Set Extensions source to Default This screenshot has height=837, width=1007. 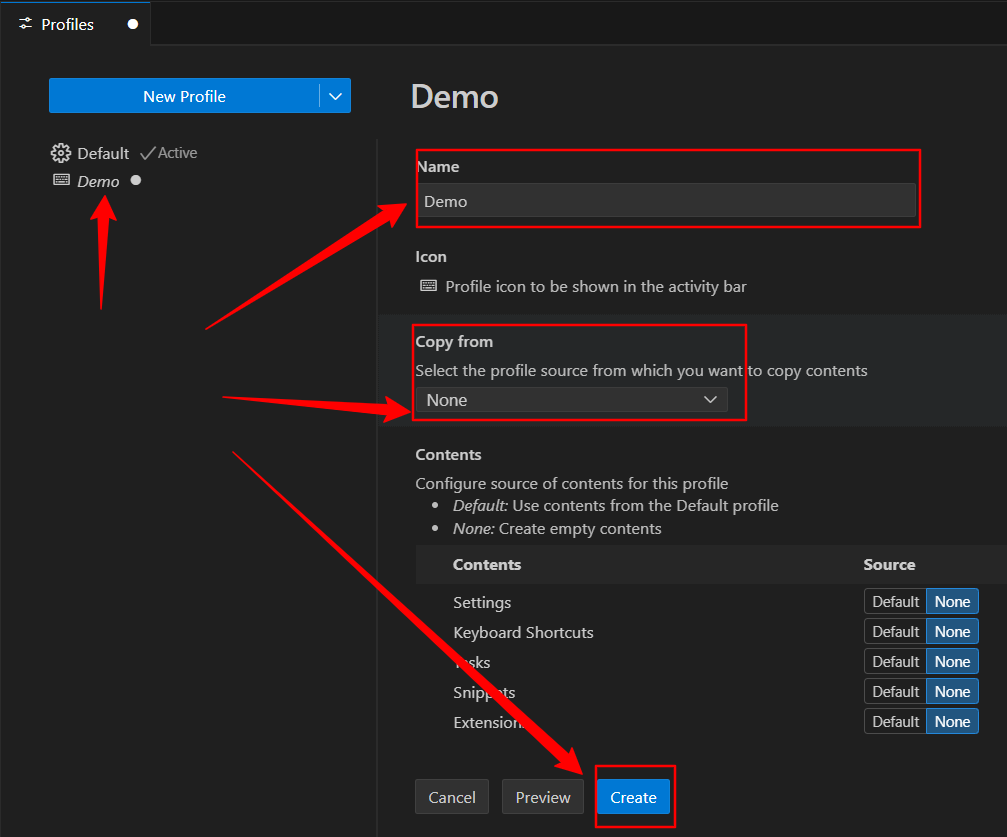tap(895, 721)
